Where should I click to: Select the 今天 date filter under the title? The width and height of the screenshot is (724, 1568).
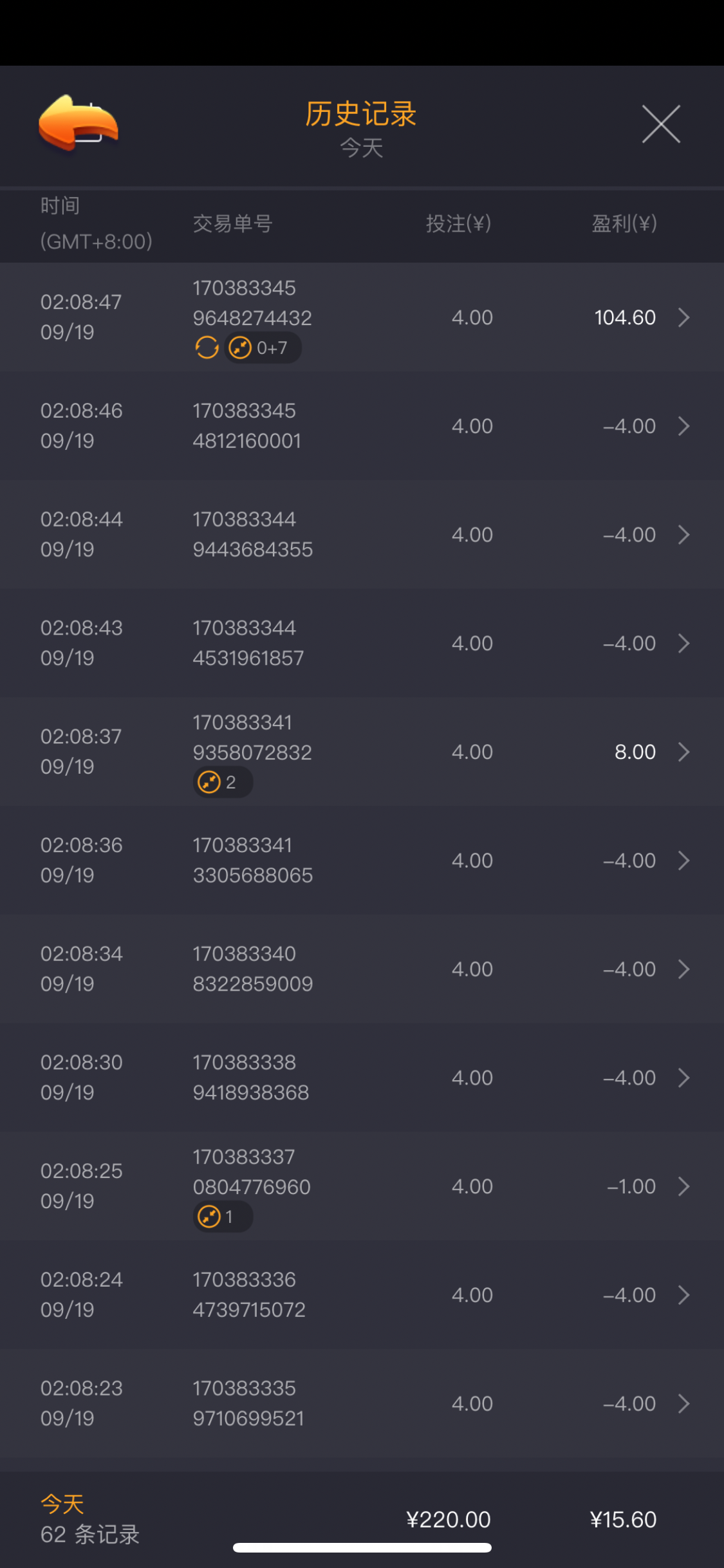tap(362, 148)
